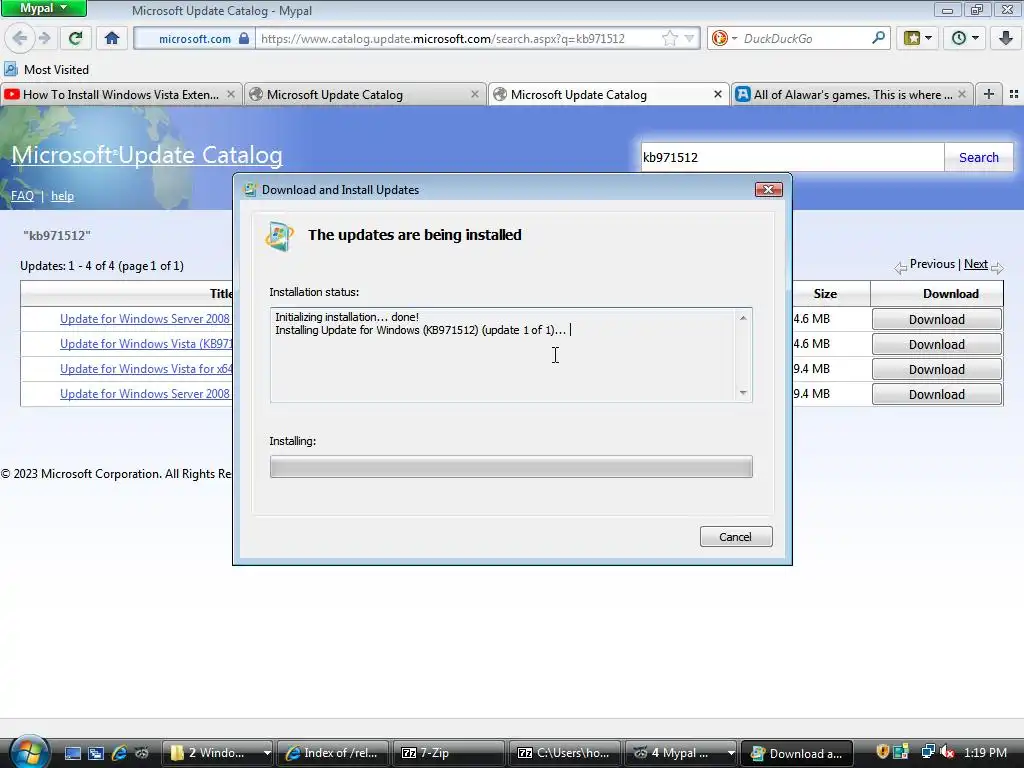Click Download button in second 4.6 MB row

[x=936, y=344]
